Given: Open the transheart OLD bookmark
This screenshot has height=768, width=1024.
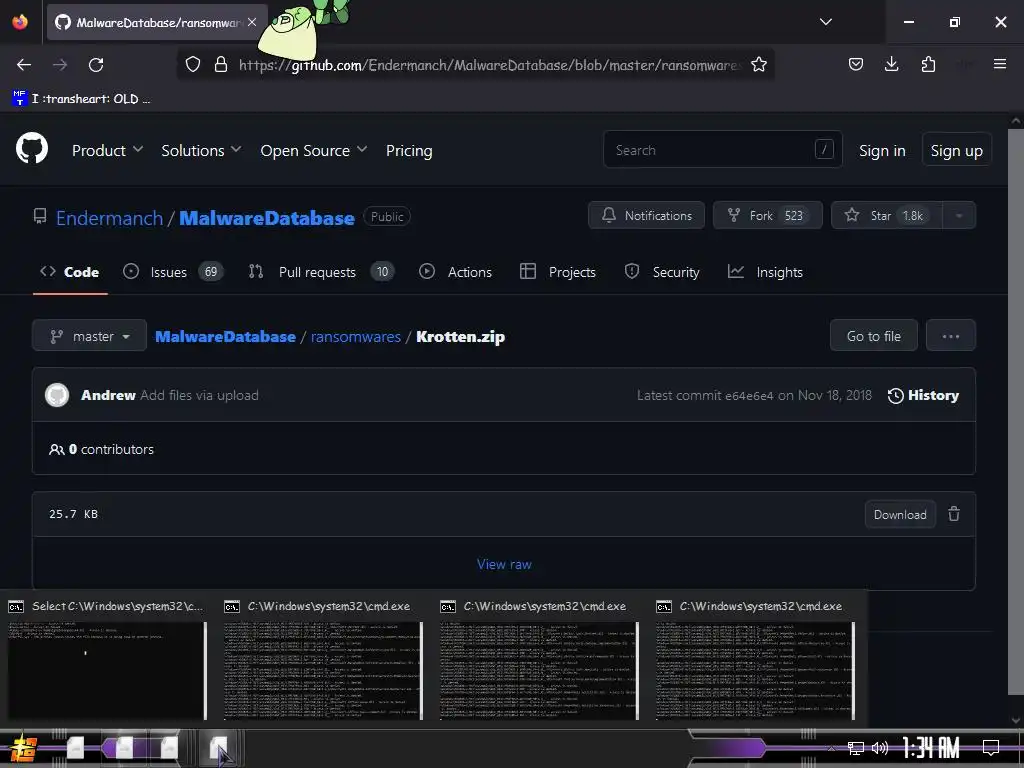Looking at the screenshot, I should point(82,99).
